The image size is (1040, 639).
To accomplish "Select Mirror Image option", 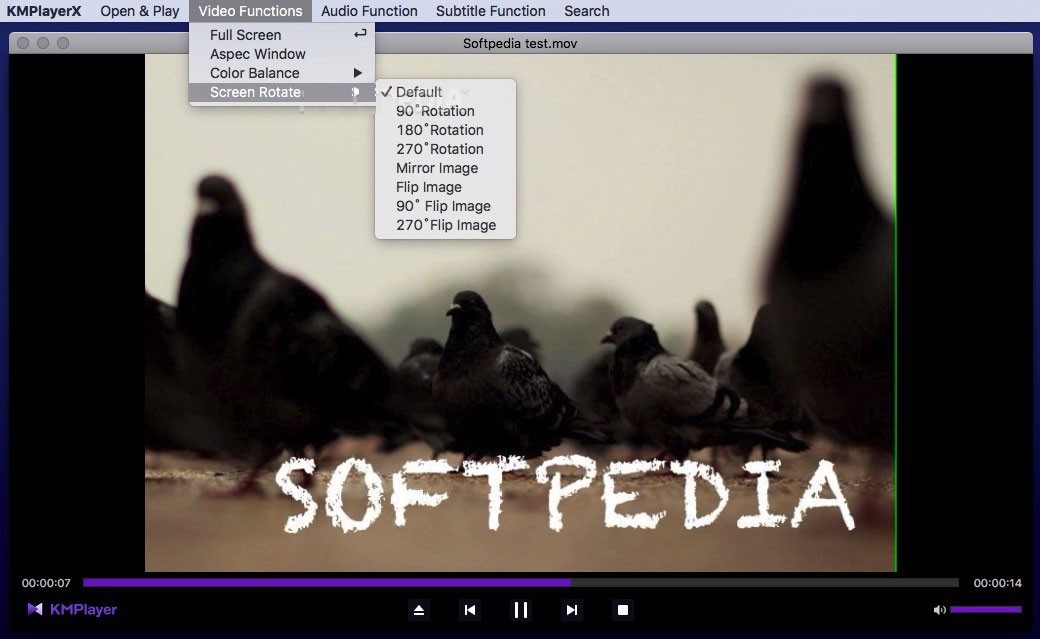I will click(437, 168).
